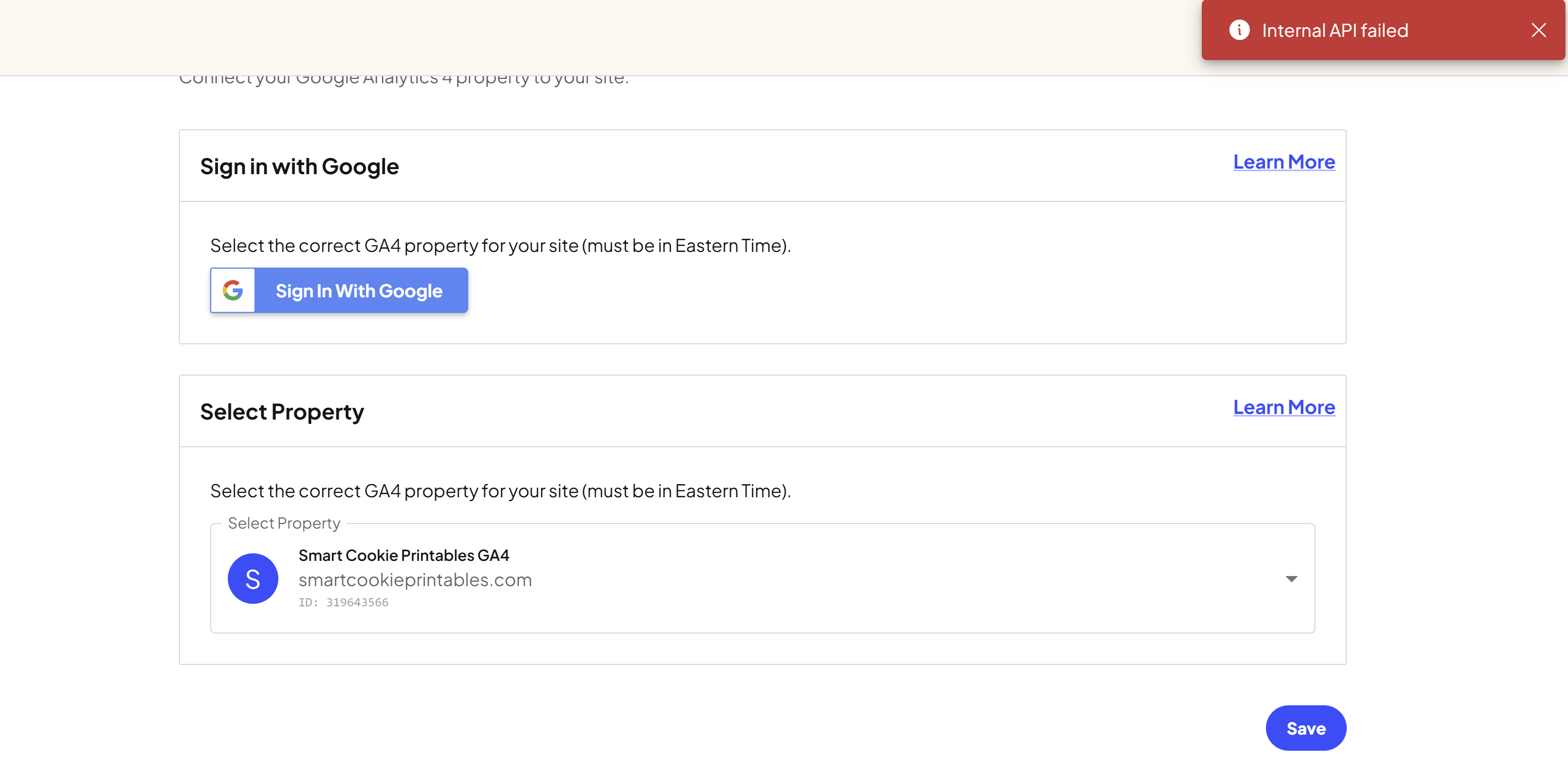This screenshot has width=1568, height=779.
Task: Dismiss the Internal API failed notification
Action: (x=1538, y=30)
